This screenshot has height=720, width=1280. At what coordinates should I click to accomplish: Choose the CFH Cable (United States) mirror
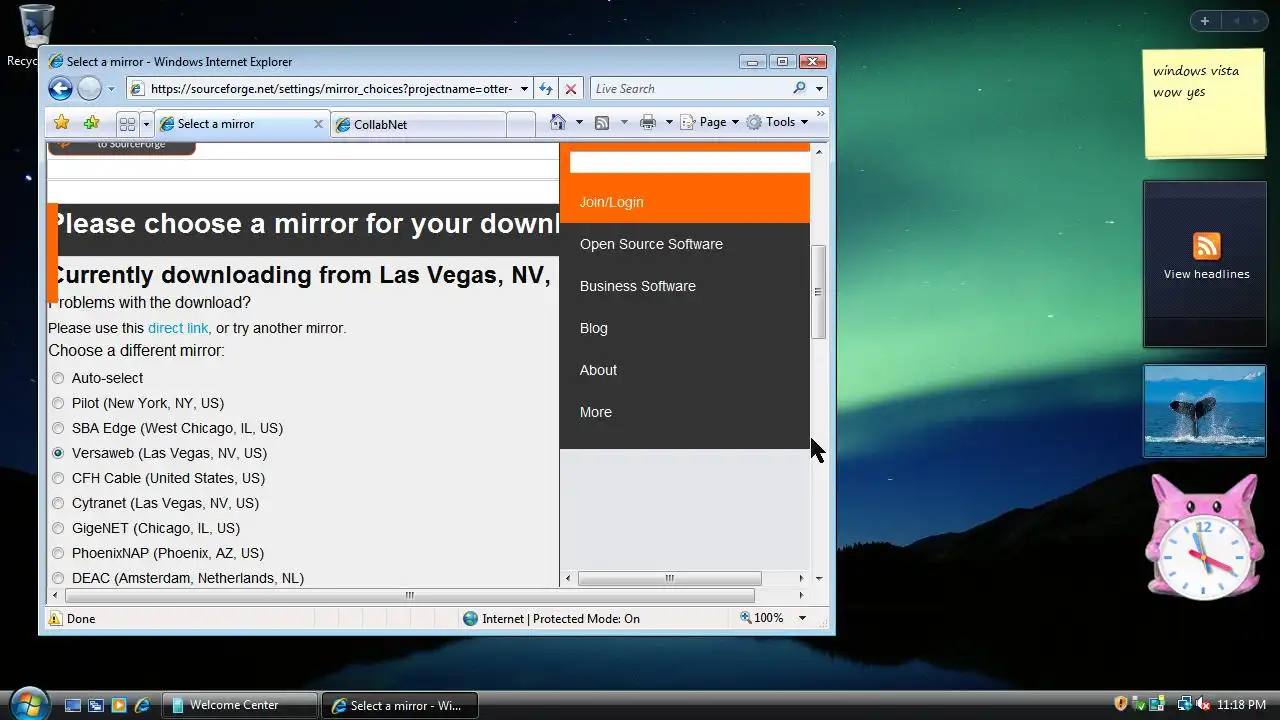[x=58, y=478]
